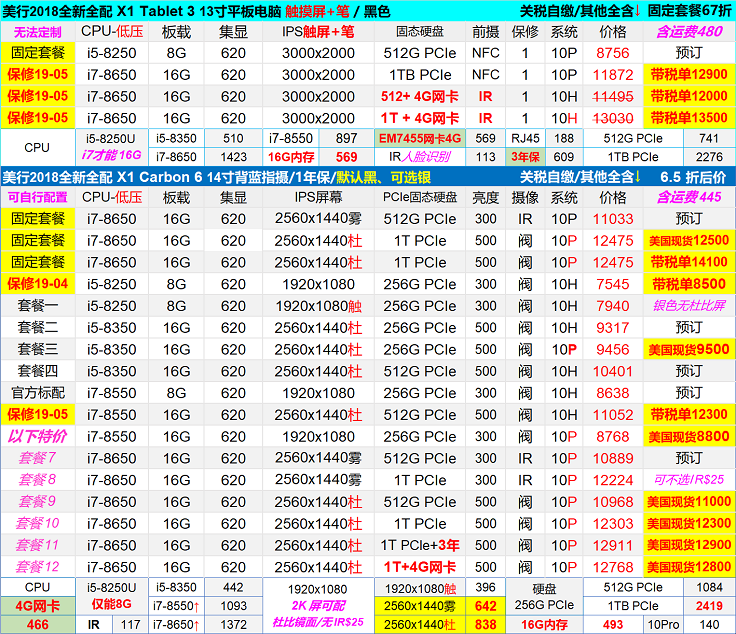This screenshot has width=736, height=634.
Task: Select the '带税单12900' yellow cell
Action: click(689, 75)
